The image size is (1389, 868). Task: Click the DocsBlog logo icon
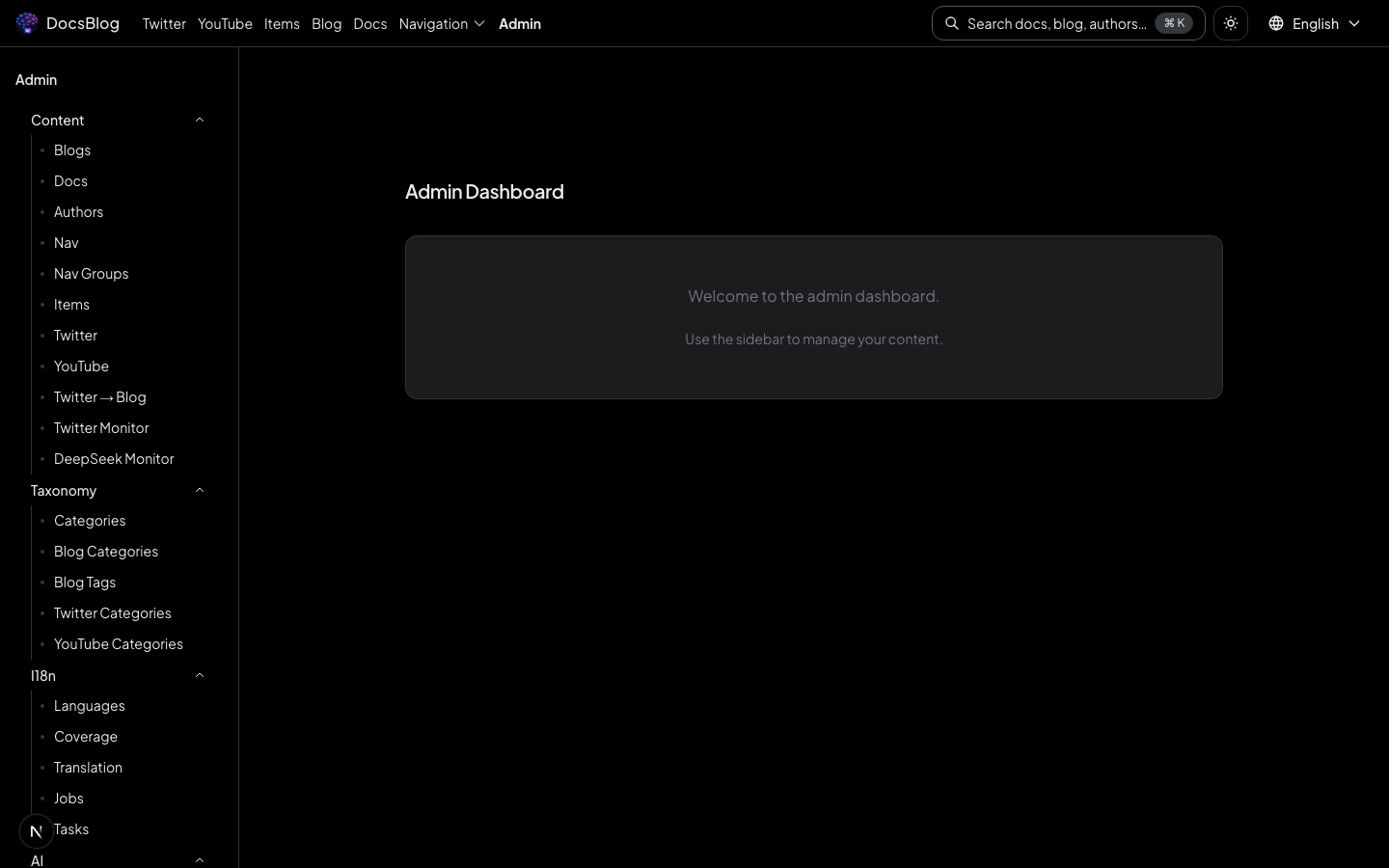[27, 23]
